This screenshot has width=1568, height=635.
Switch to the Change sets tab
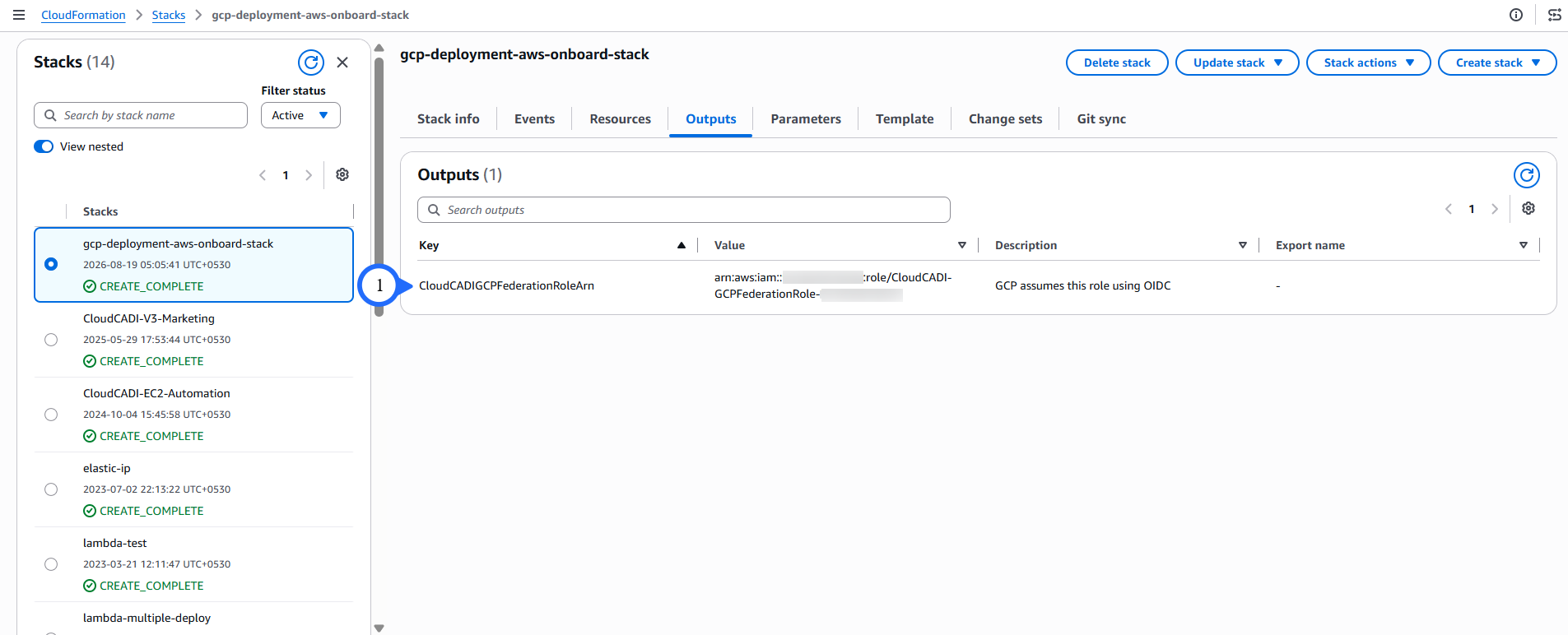pos(1005,118)
